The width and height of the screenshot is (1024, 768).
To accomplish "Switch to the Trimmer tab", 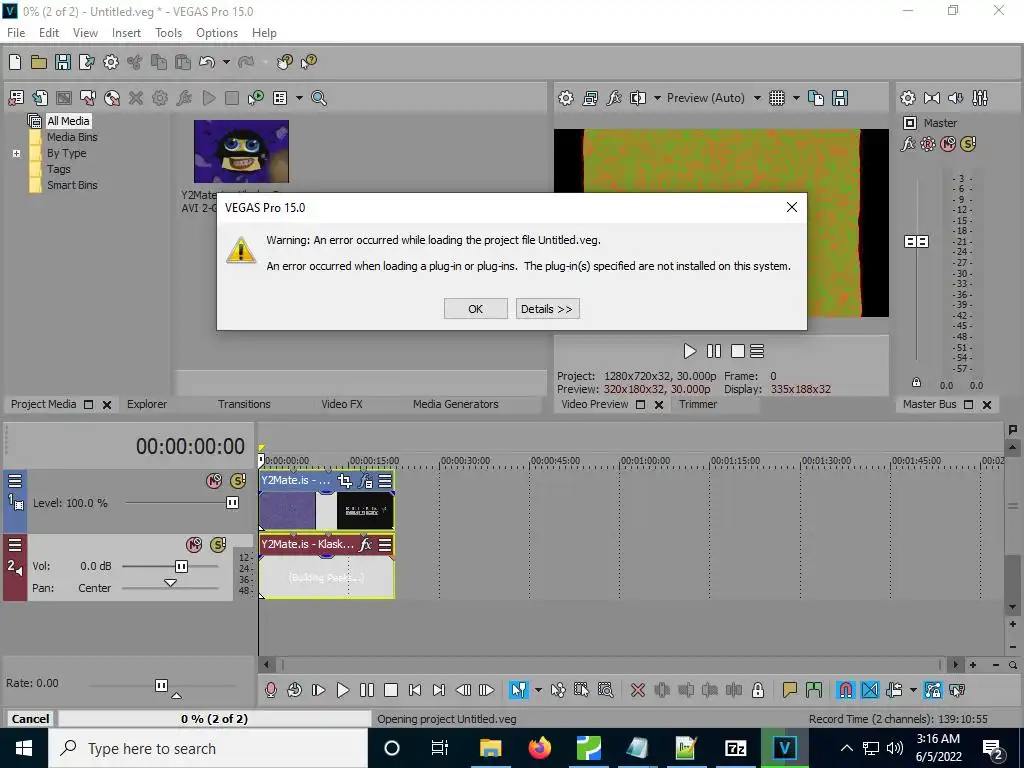I will [x=697, y=404].
